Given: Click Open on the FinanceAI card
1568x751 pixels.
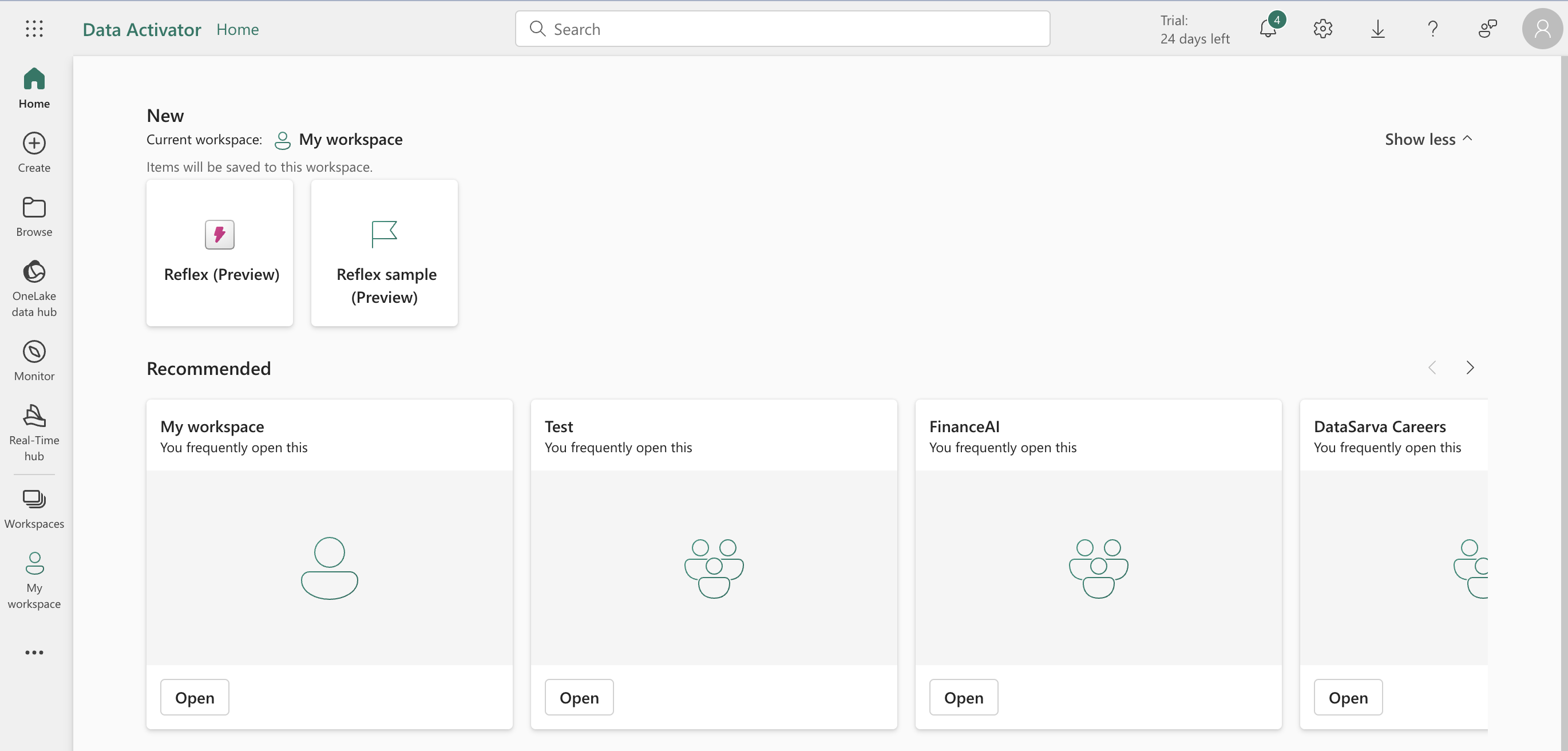Looking at the screenshot, I should [x=964, y=697].
